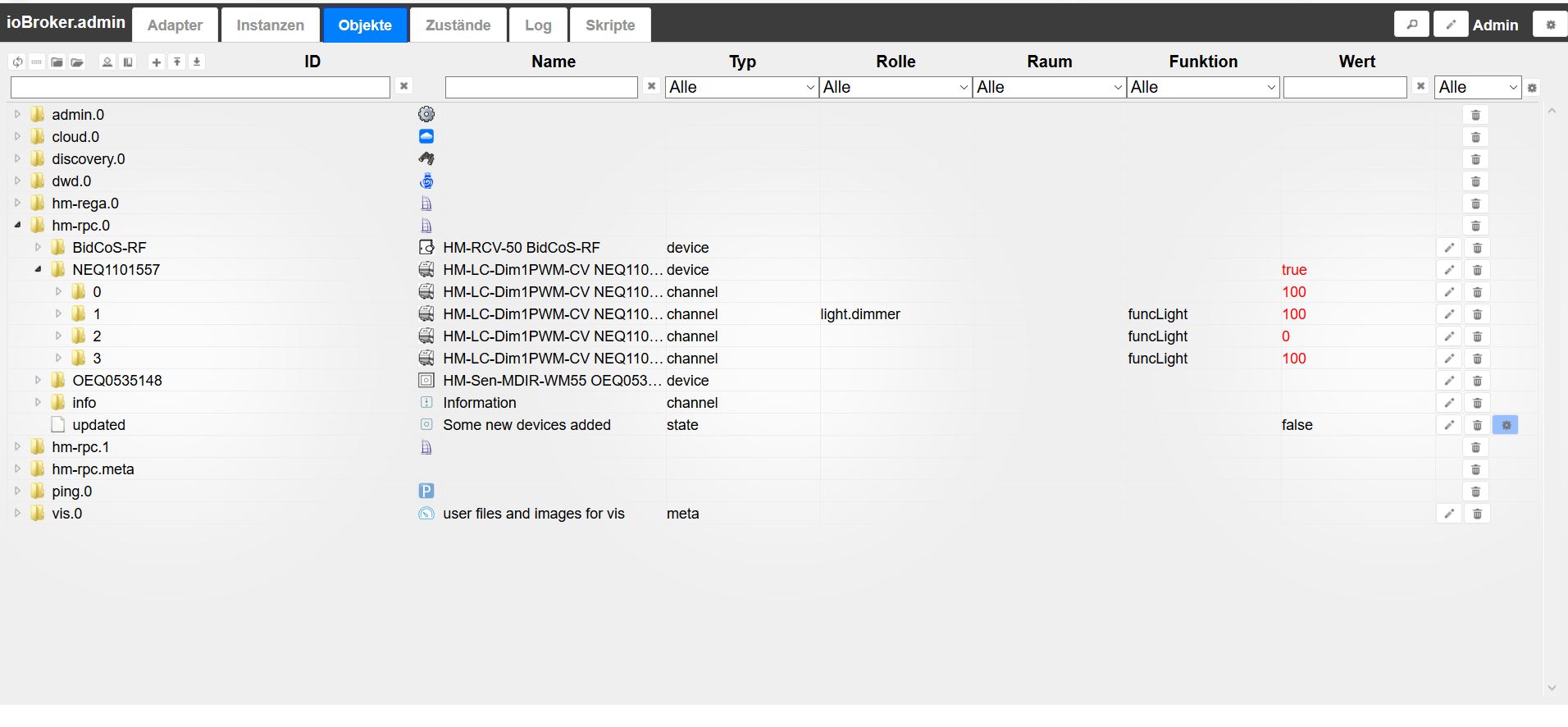Click the download arrow toolbar icon
The width and height of the screenshot is (1568, 727).
pyautogui.click(x=197, y=62)
